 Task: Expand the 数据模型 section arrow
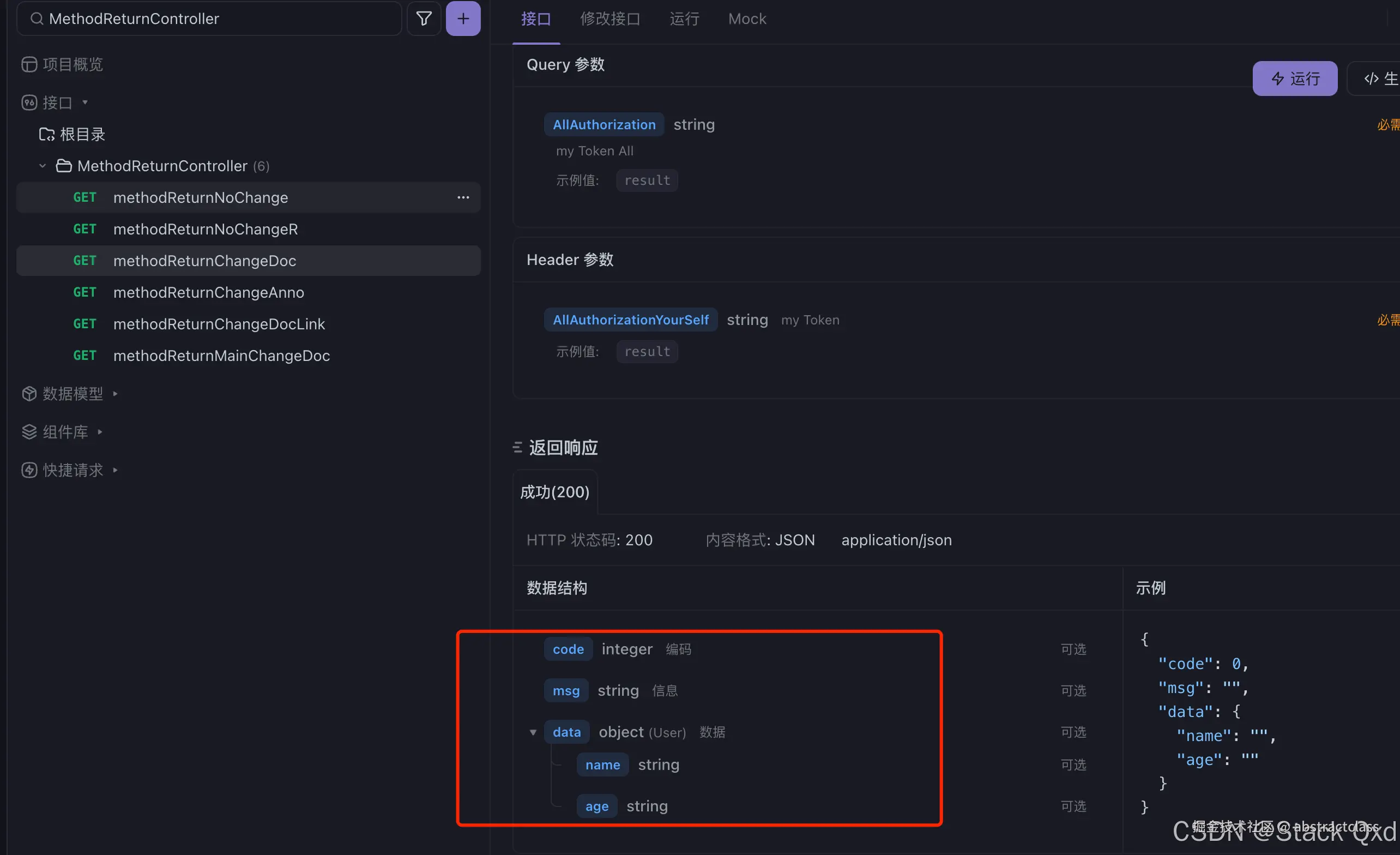[116, 393]
